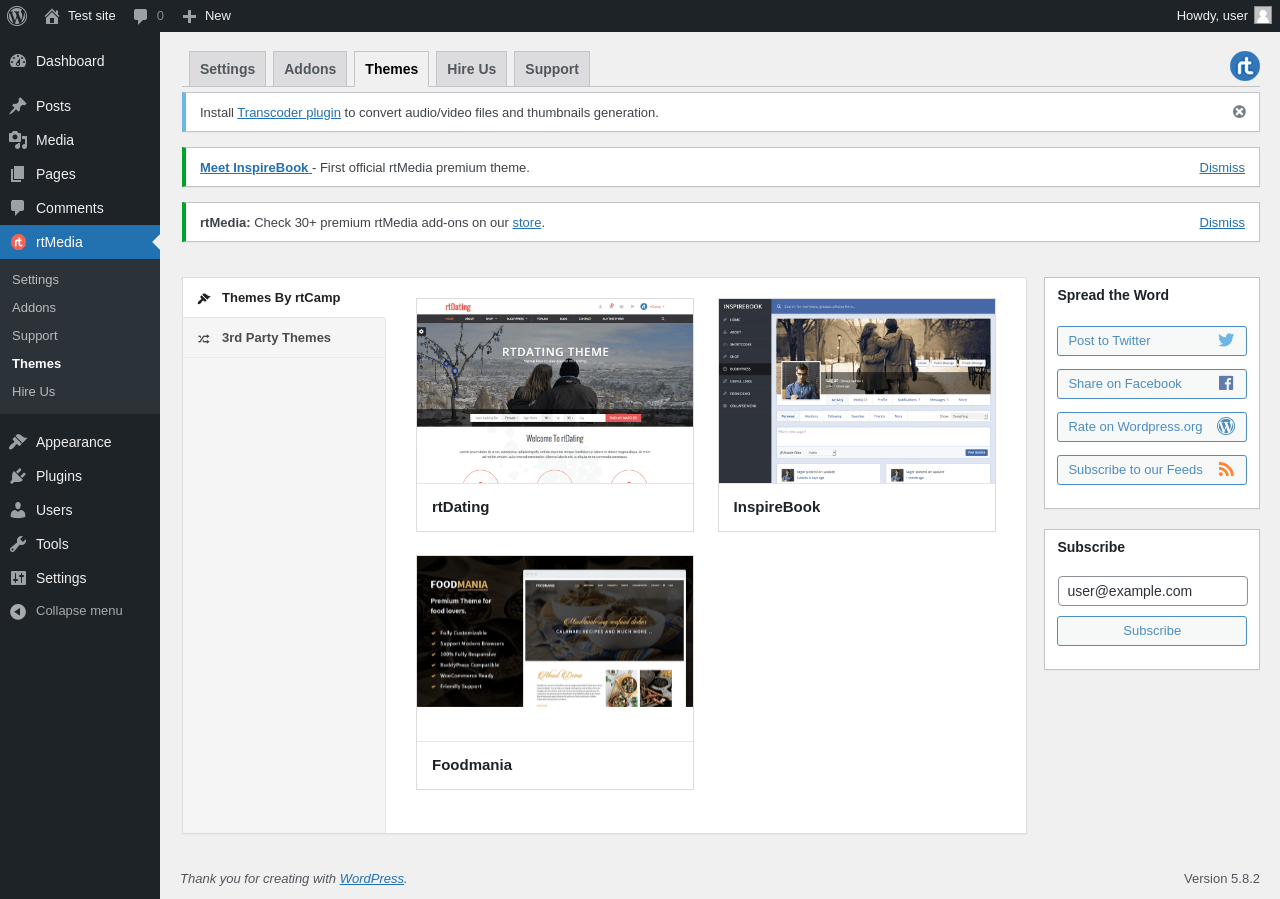The image size is (1280, 899).
Task: Open the rtCamp logo icon
Action: pos(1244,66)
